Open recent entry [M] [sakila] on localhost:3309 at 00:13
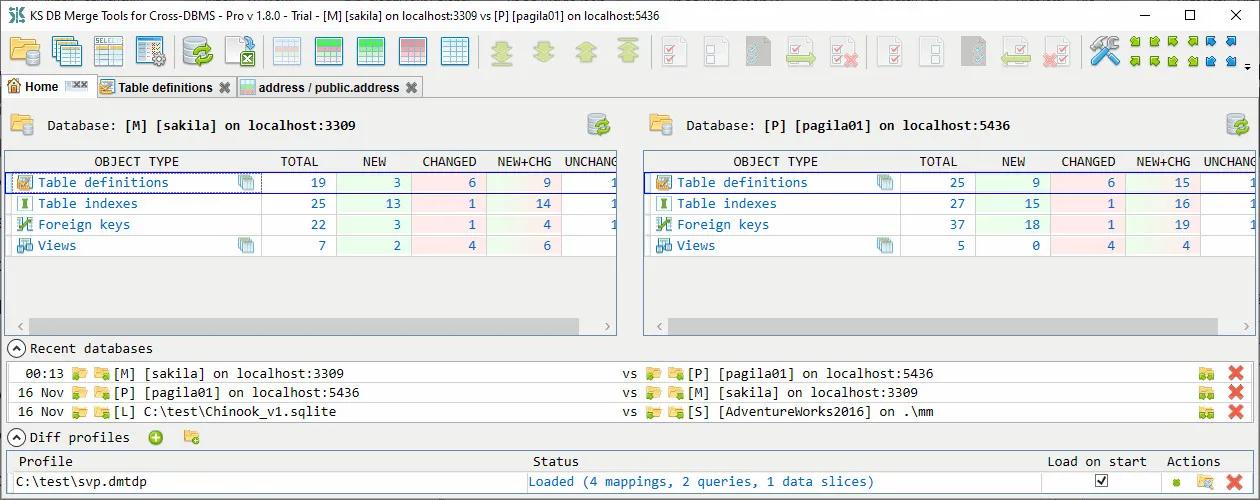The image size is (1260, 500). point(228,373)
